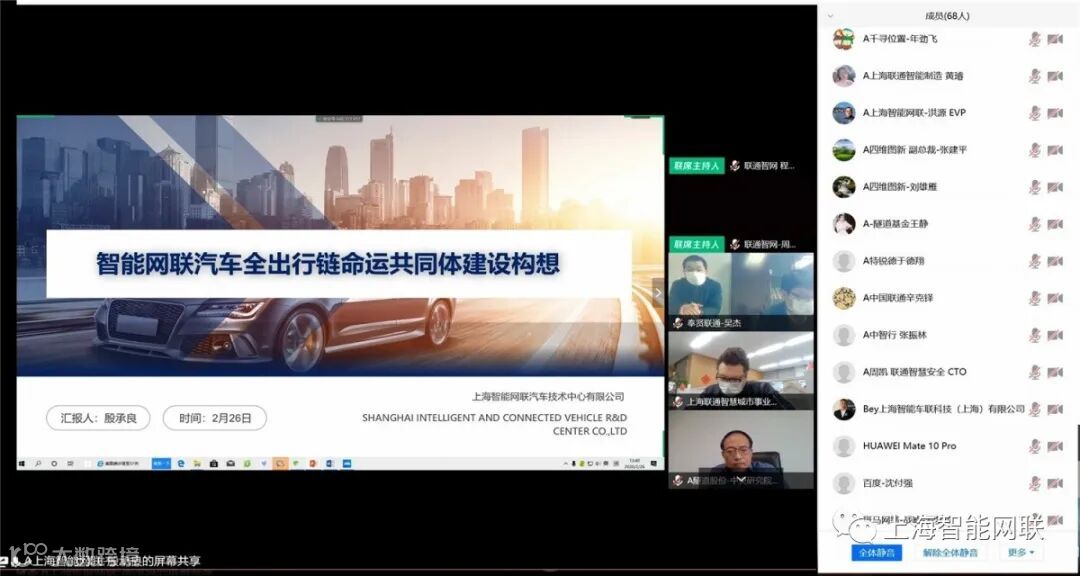Screen dimensions: 1080x576
Task: Click Edge icon in shared screen taskbar
Action: click(x=180, y=464)
